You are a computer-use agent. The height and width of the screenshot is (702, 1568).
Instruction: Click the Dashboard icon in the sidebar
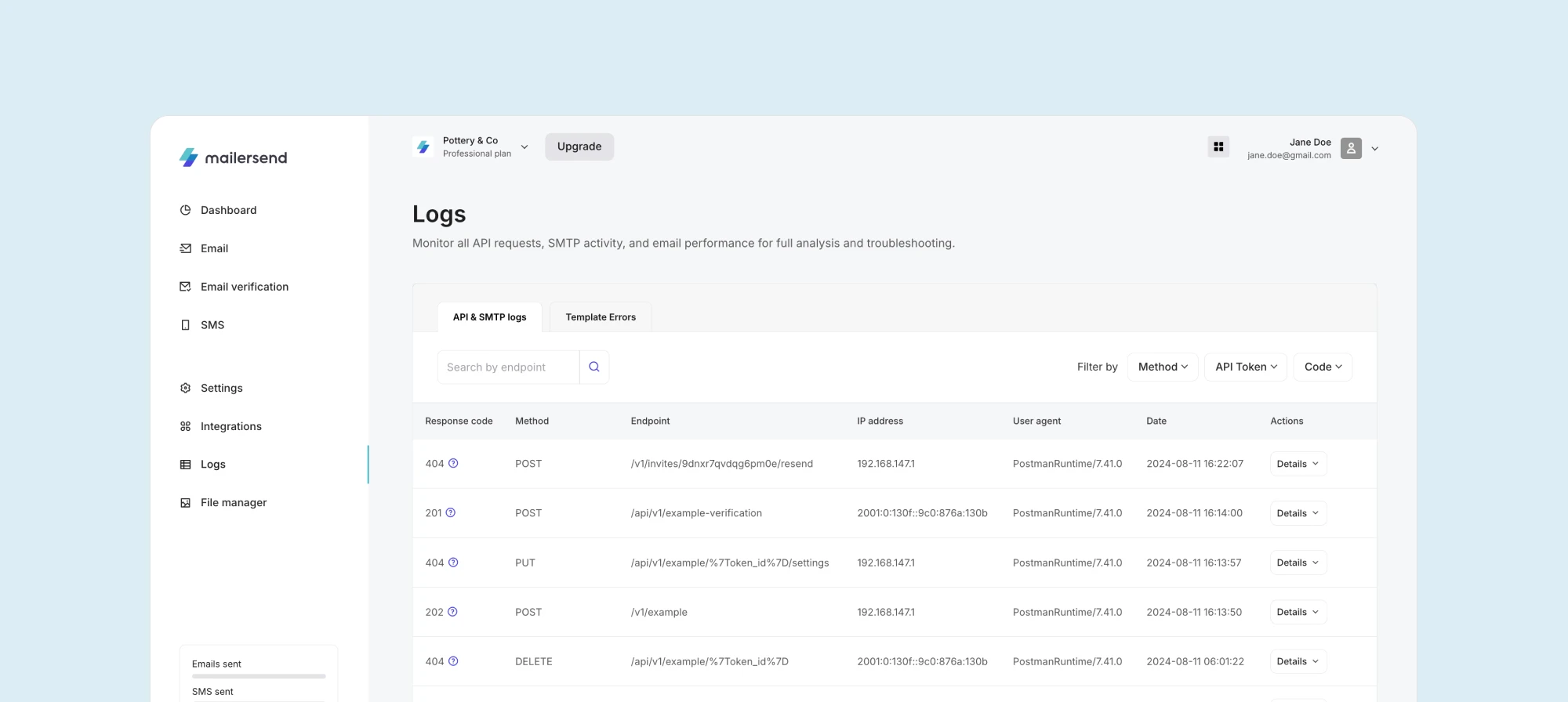tap(186, 210)
